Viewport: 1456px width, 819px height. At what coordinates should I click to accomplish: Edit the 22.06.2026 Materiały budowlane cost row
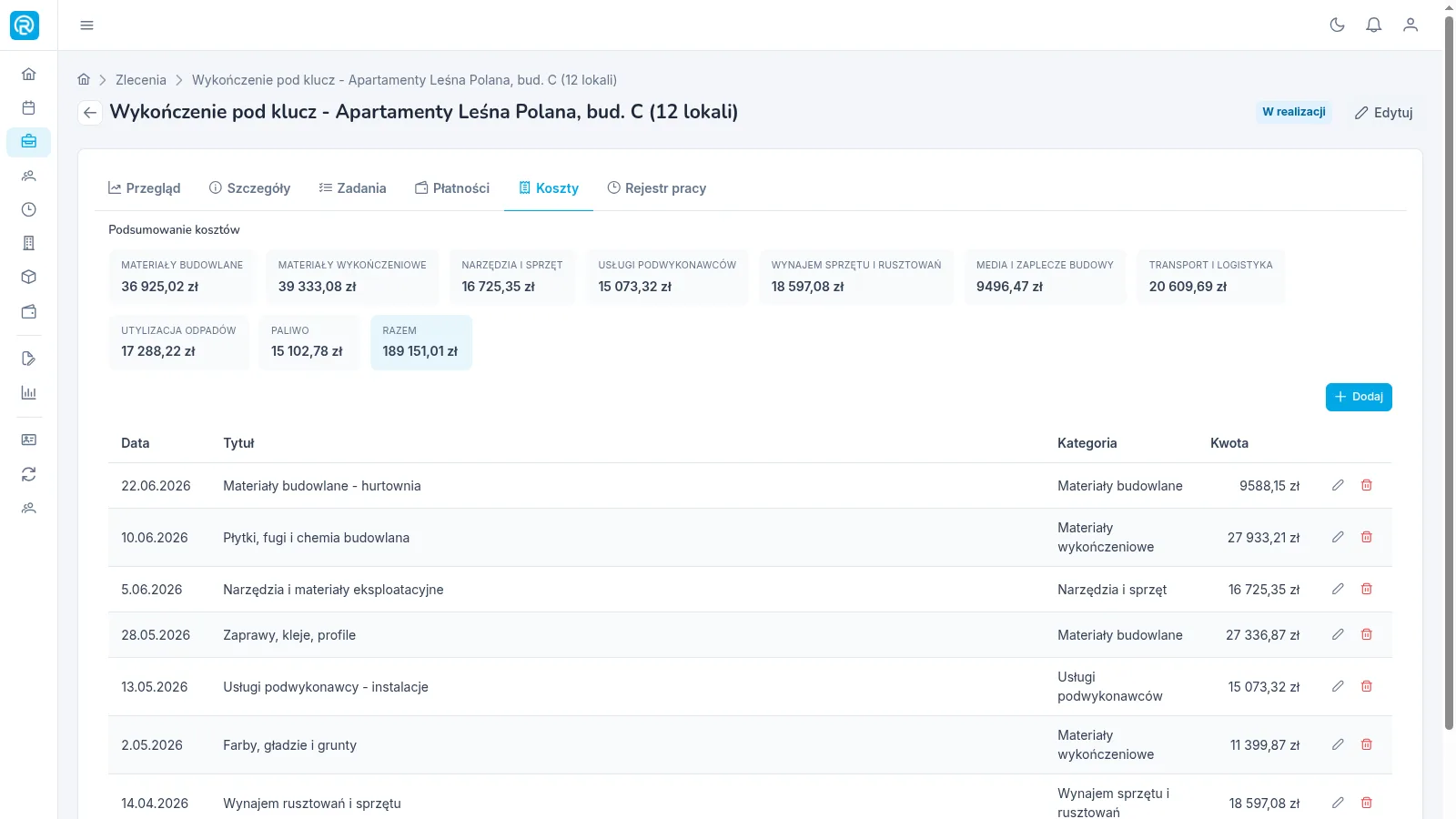point(1338,485)
